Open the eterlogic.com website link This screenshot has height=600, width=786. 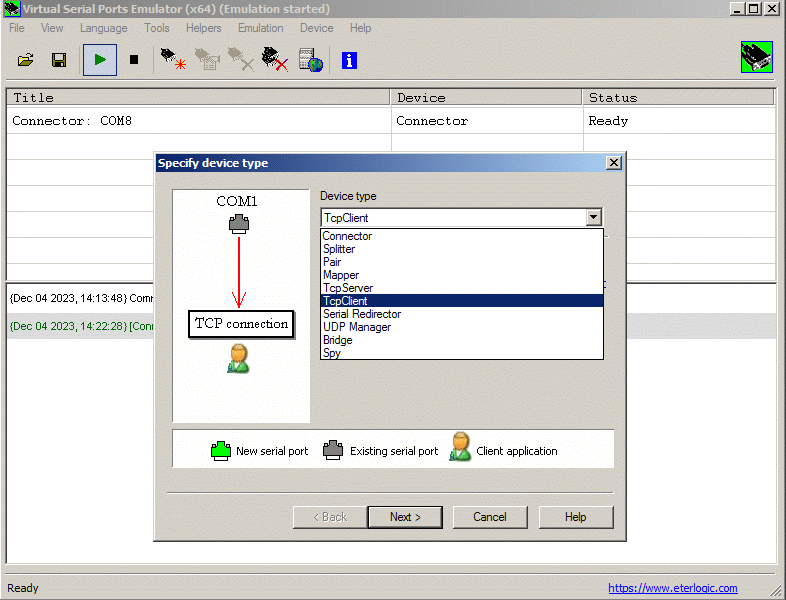[672, 588]
